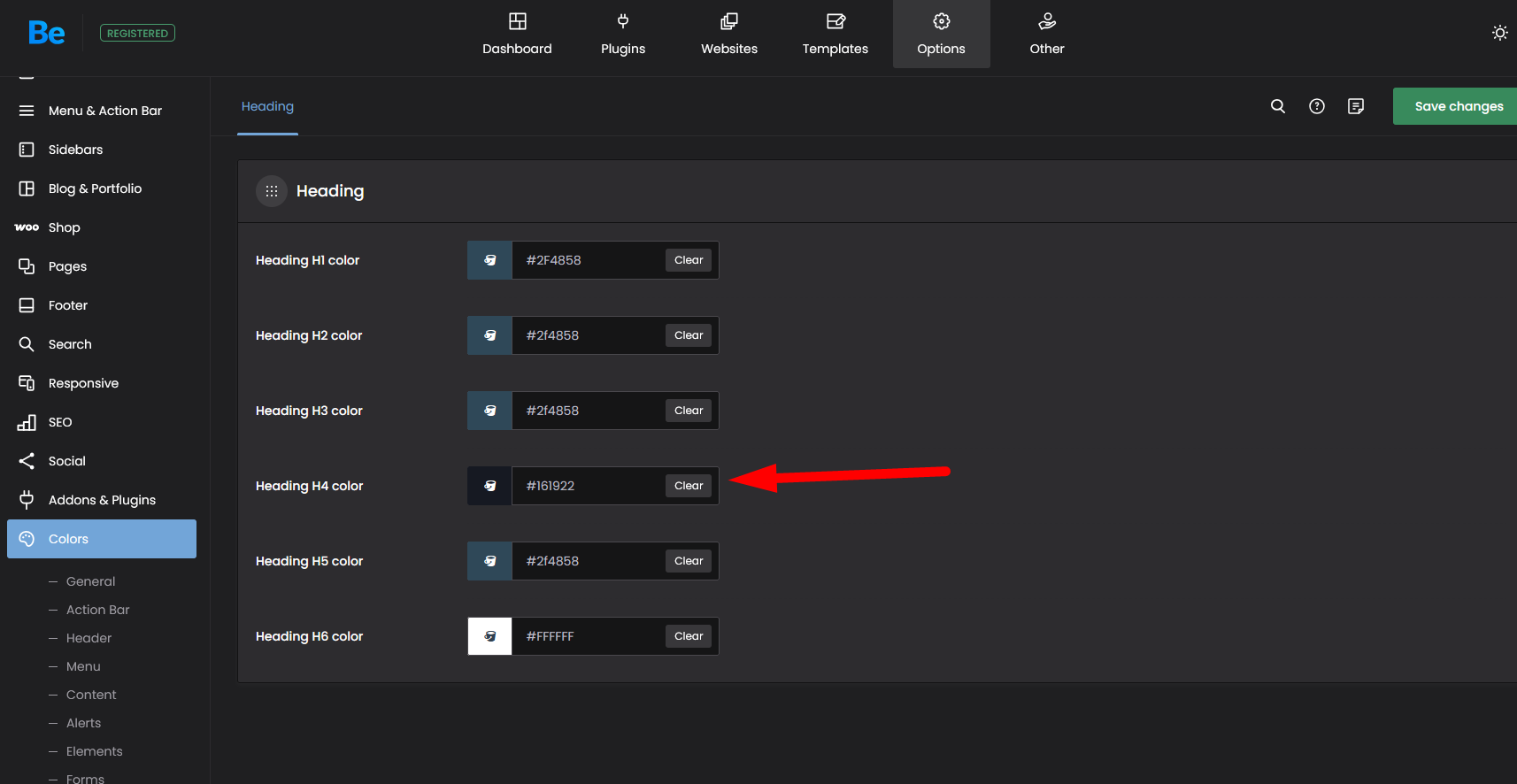Click the search magnifier icon in toolbar
The height and width of the screenshot is (784, 1517).
click(1277, 106)
